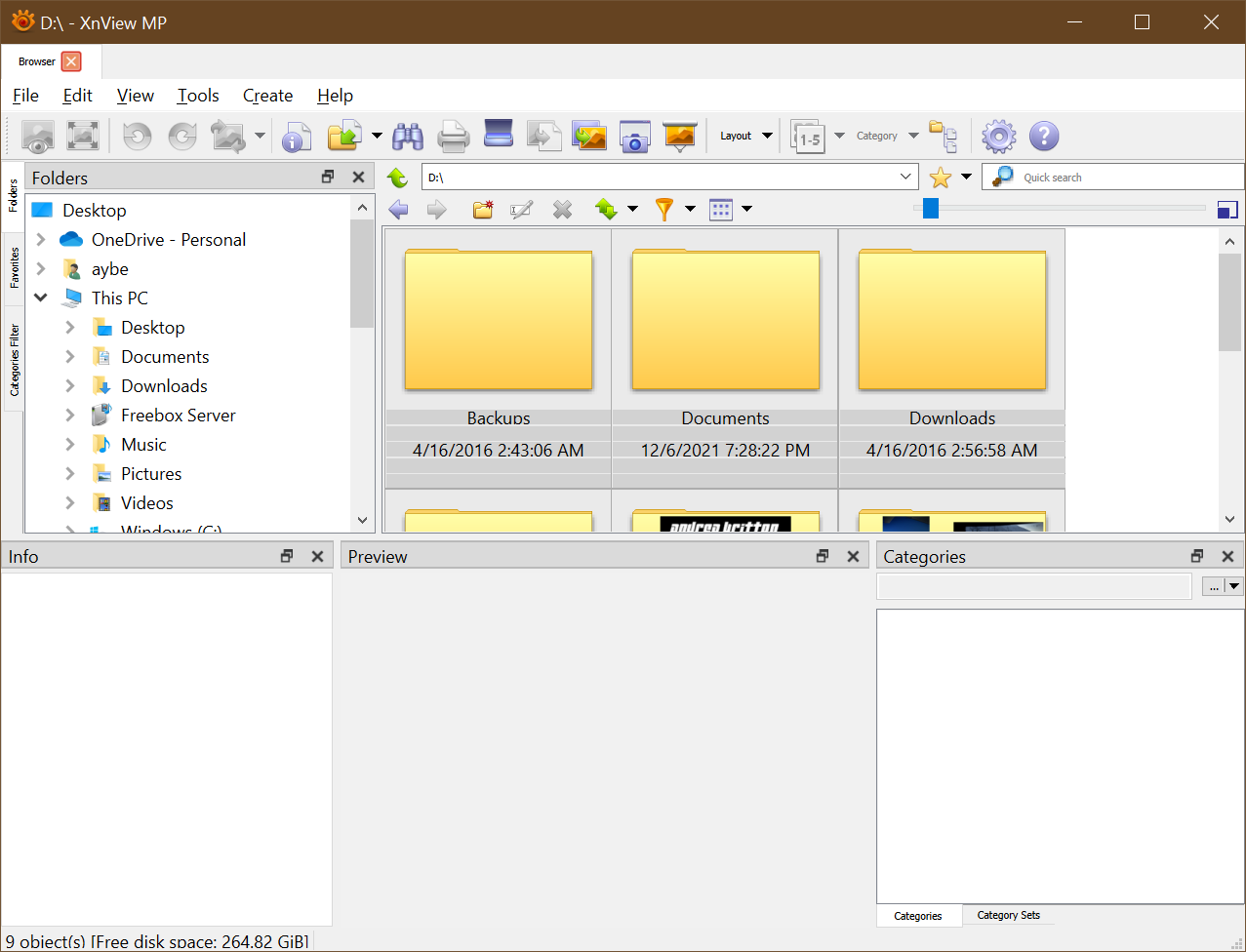Open the filter funnel dropdown arrow
Screen dimensions: 1246x952
click(690, 209)
